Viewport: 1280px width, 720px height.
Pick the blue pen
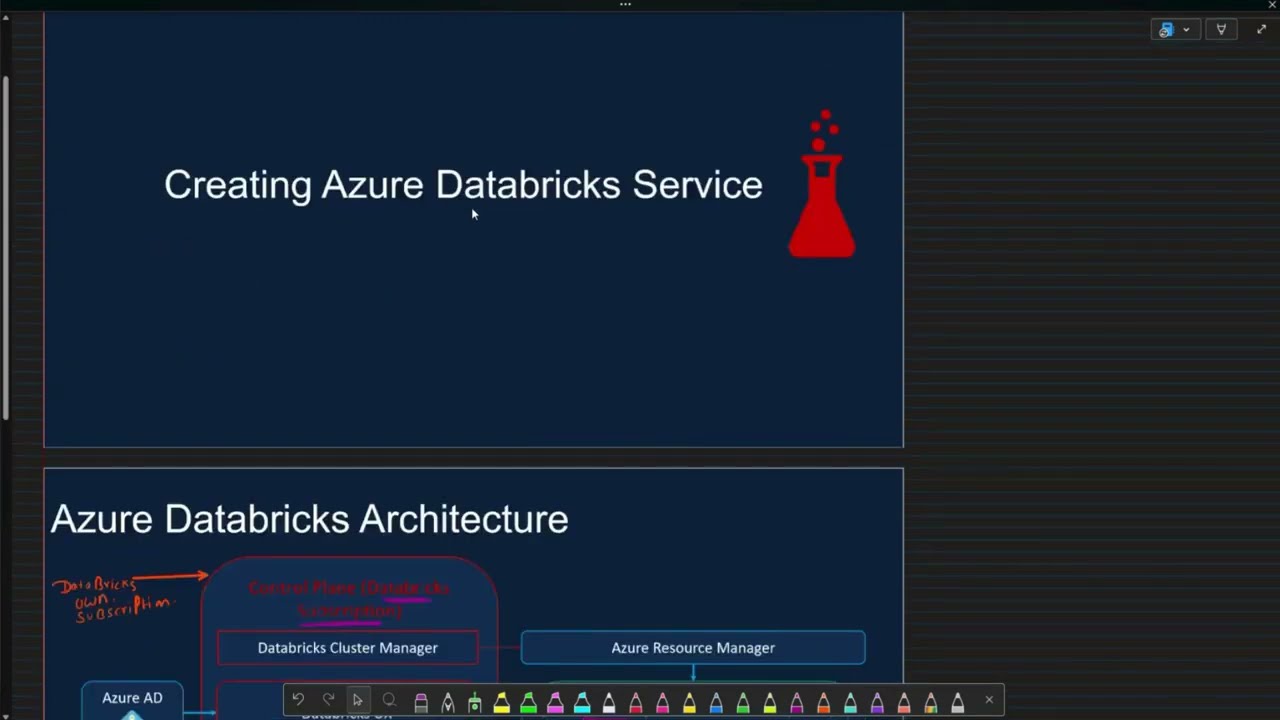click(x=716, y=703)
